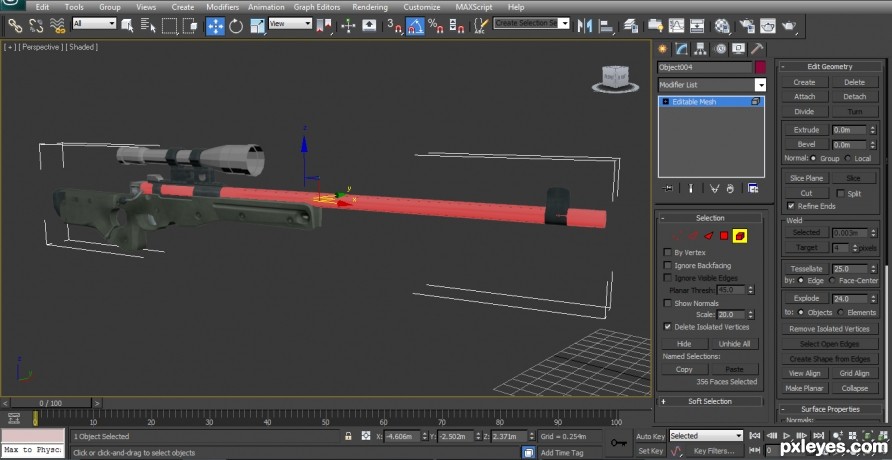
Task: Select Local normal radio button
Action: [x=848, y=159]
